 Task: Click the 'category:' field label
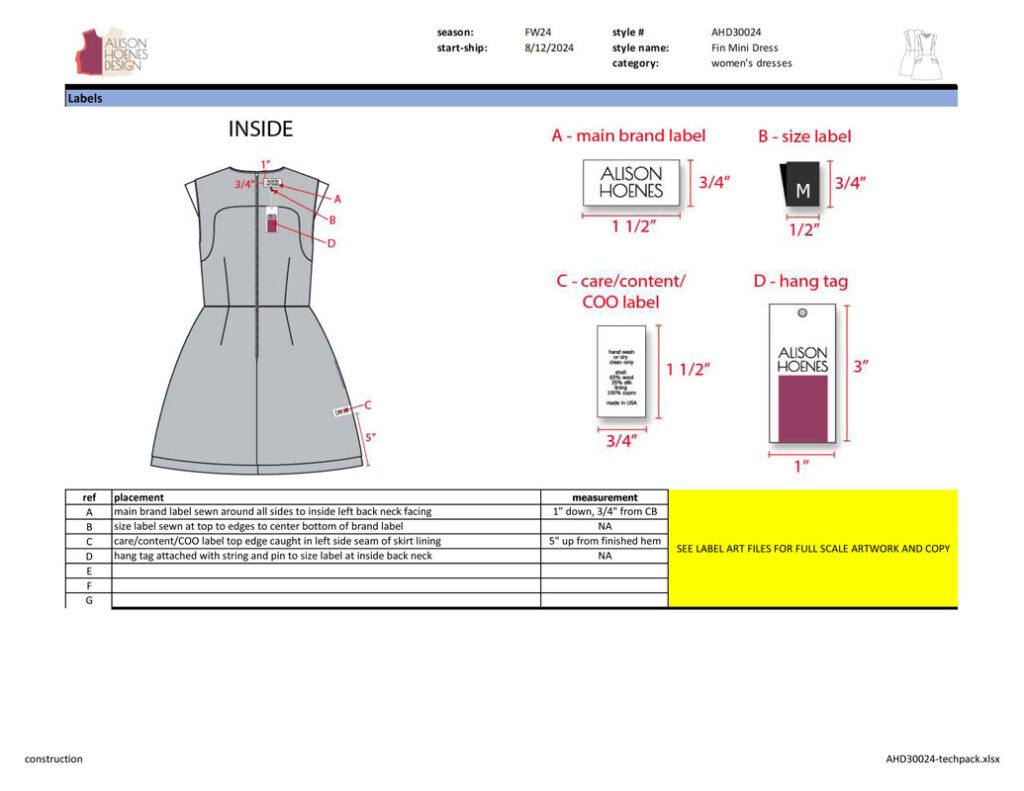[635, 63]
